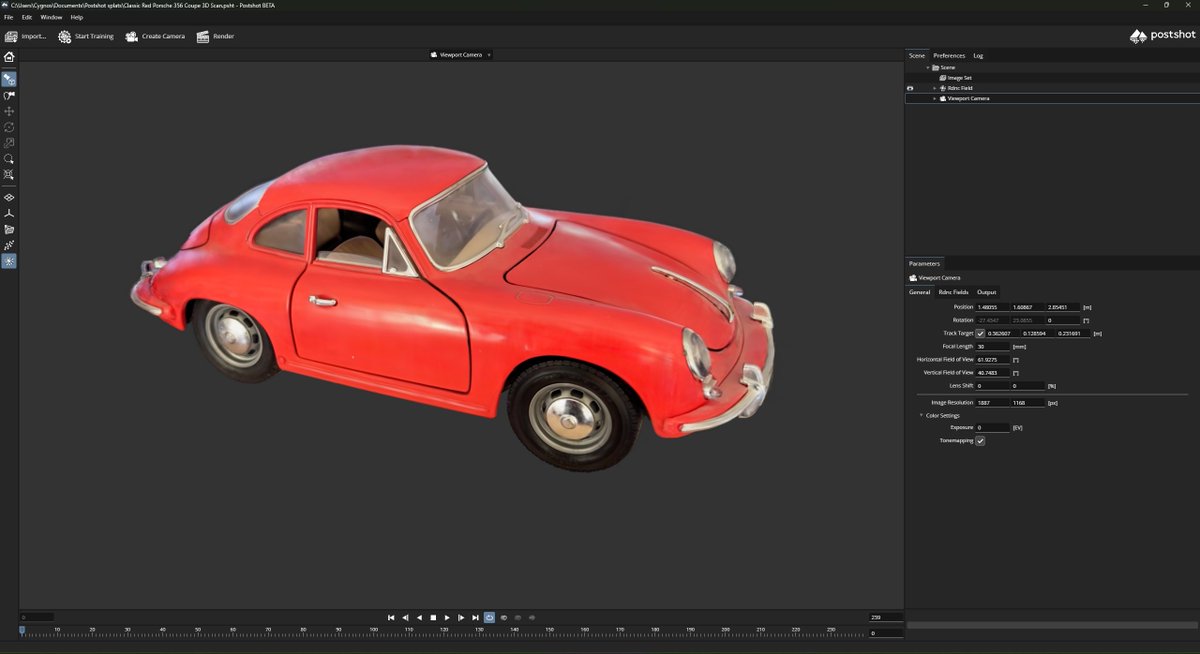The image size is (1200, 654).
Task: Select the Scene tab
Action: coord(916,55)
